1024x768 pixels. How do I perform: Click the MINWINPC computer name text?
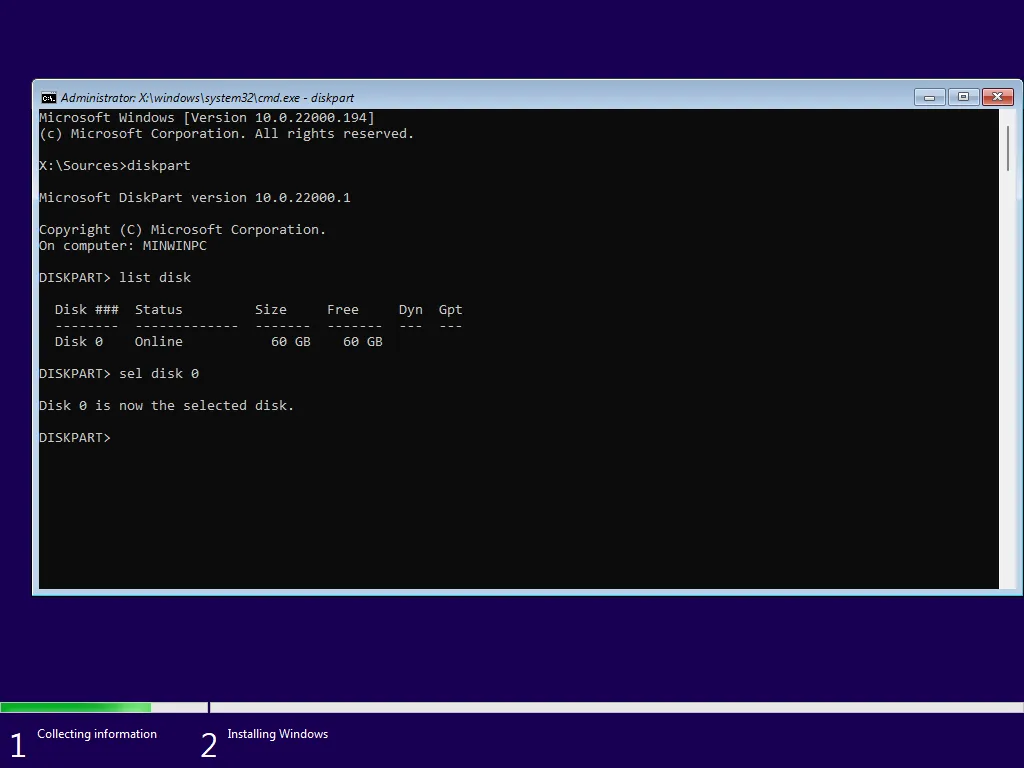point(175,245)
